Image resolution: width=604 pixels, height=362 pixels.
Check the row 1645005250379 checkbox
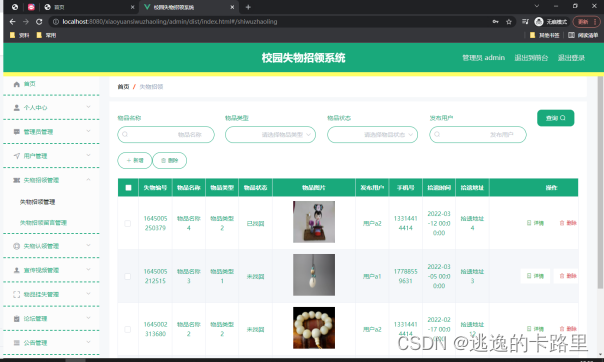tap(128, 223)
